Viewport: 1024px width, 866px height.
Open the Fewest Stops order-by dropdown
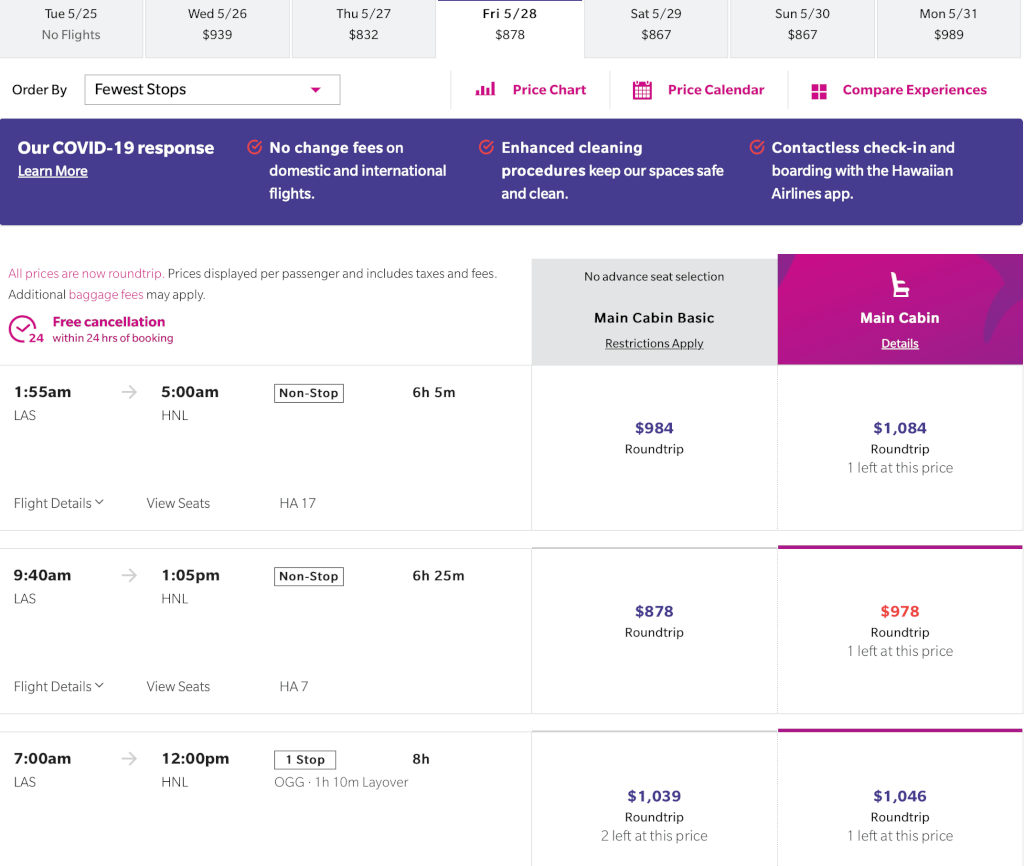[212, 89]
